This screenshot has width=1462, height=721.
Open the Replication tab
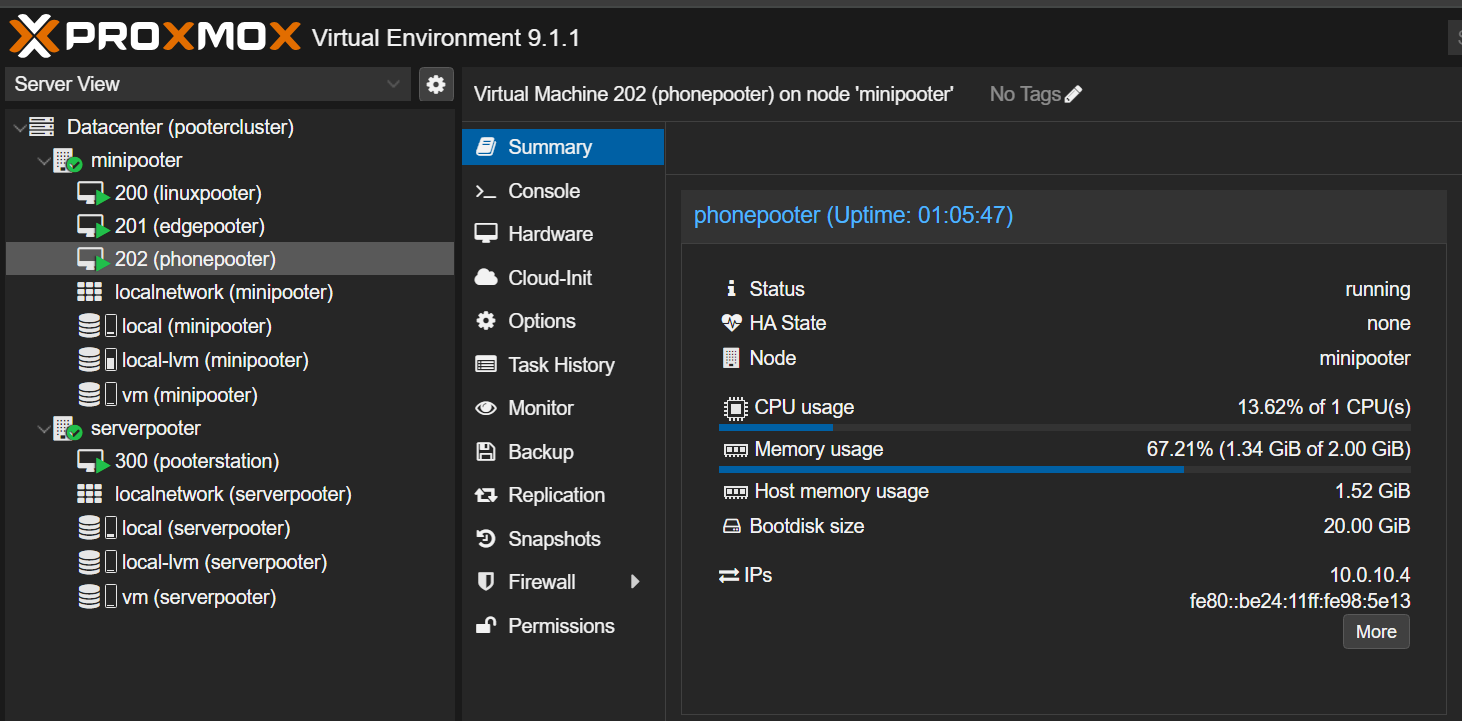pos(563,495)
